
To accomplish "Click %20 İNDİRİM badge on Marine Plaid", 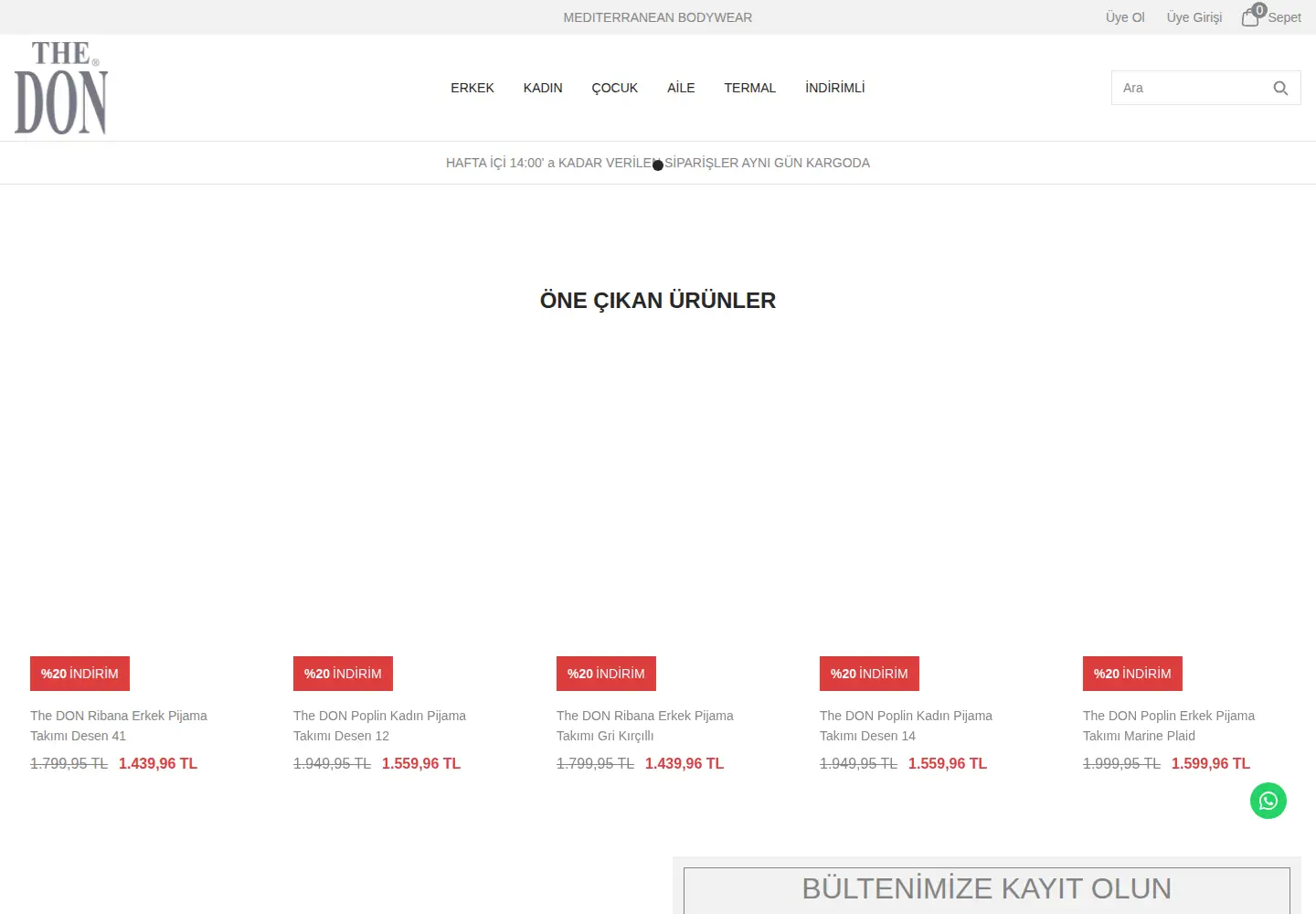I will [1132, 674].
